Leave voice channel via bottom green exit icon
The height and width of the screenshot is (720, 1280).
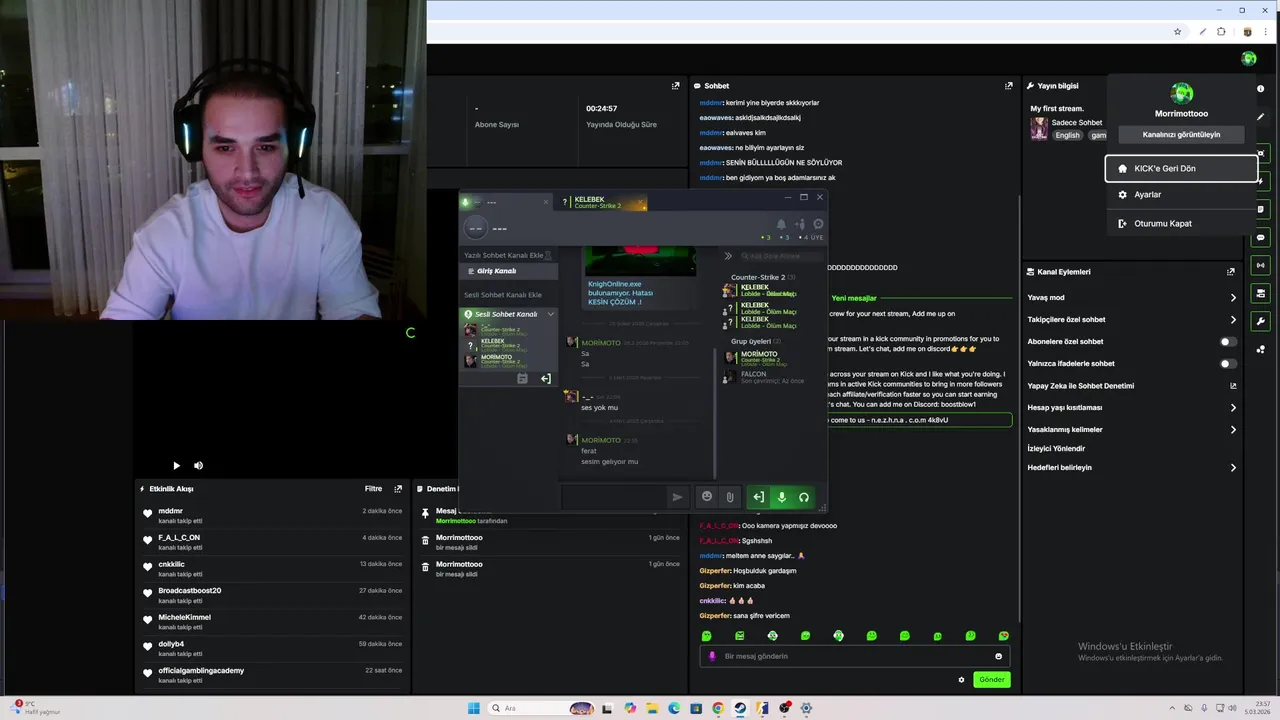(x=759, y=497)
